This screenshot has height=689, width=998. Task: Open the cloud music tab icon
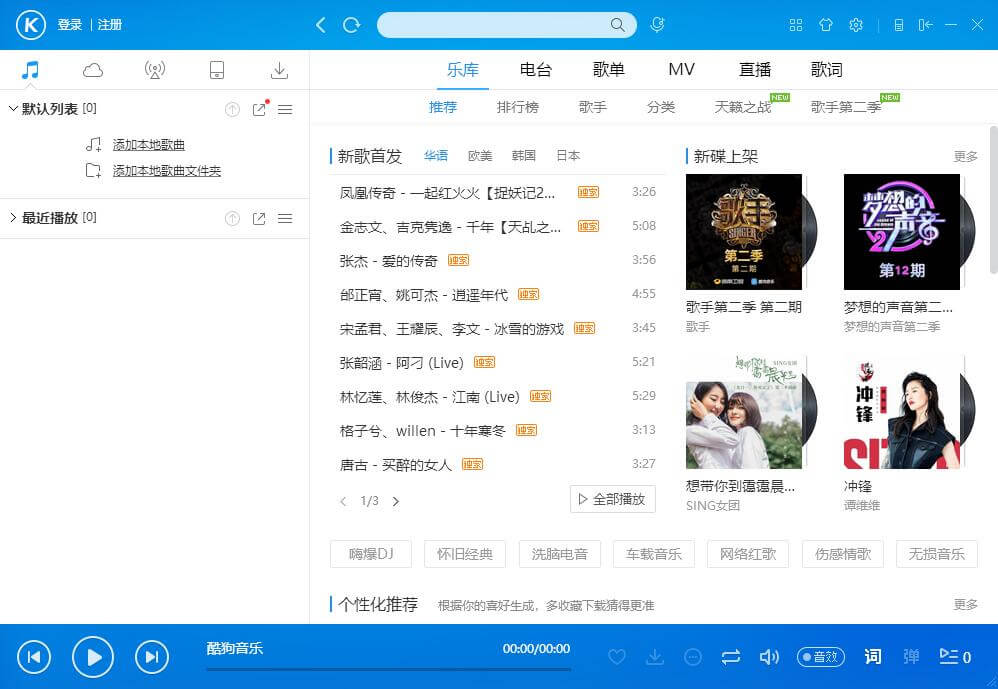point(93,70)
